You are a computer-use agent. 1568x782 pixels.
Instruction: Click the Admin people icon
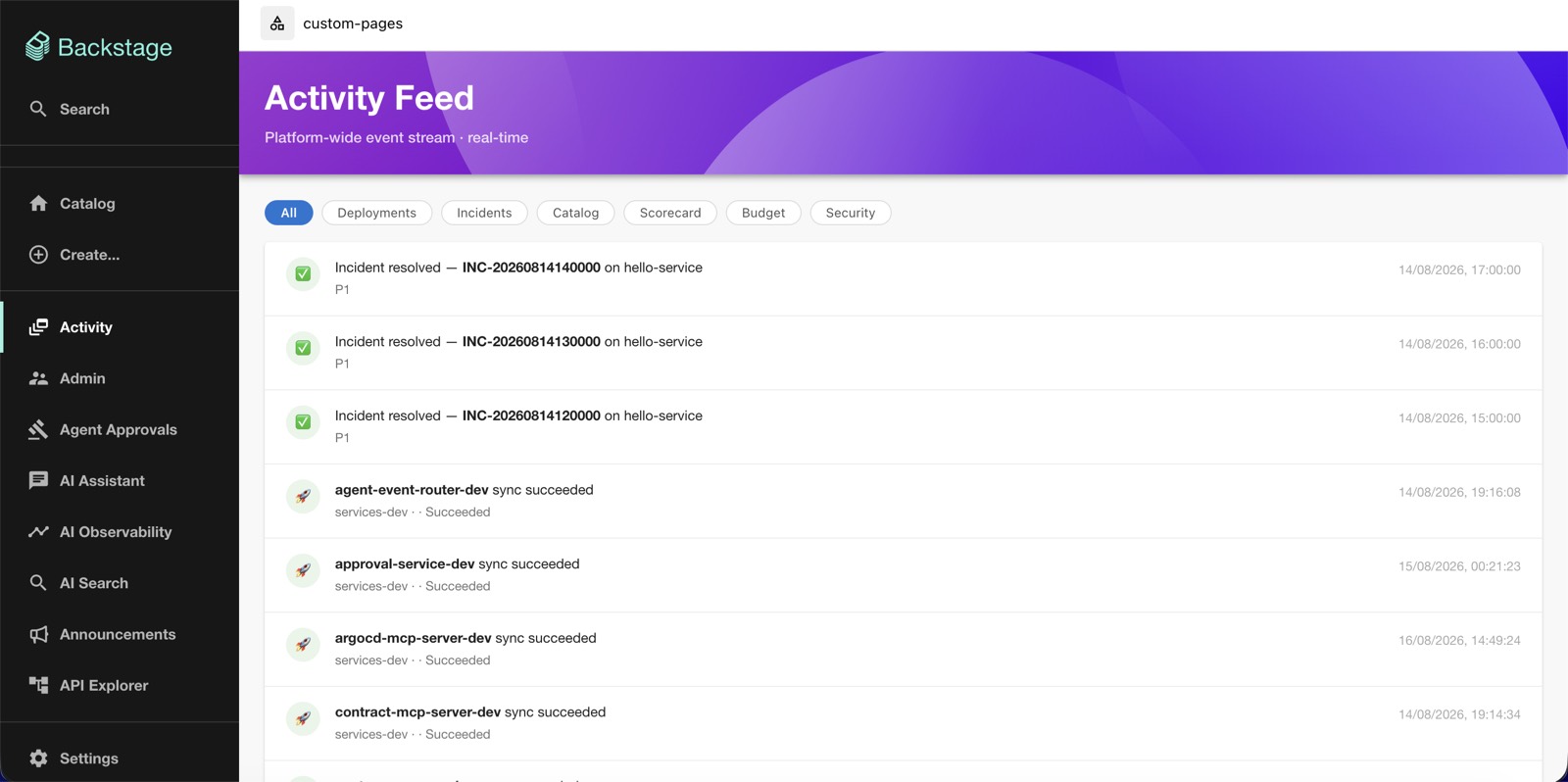tap(38, 378)
